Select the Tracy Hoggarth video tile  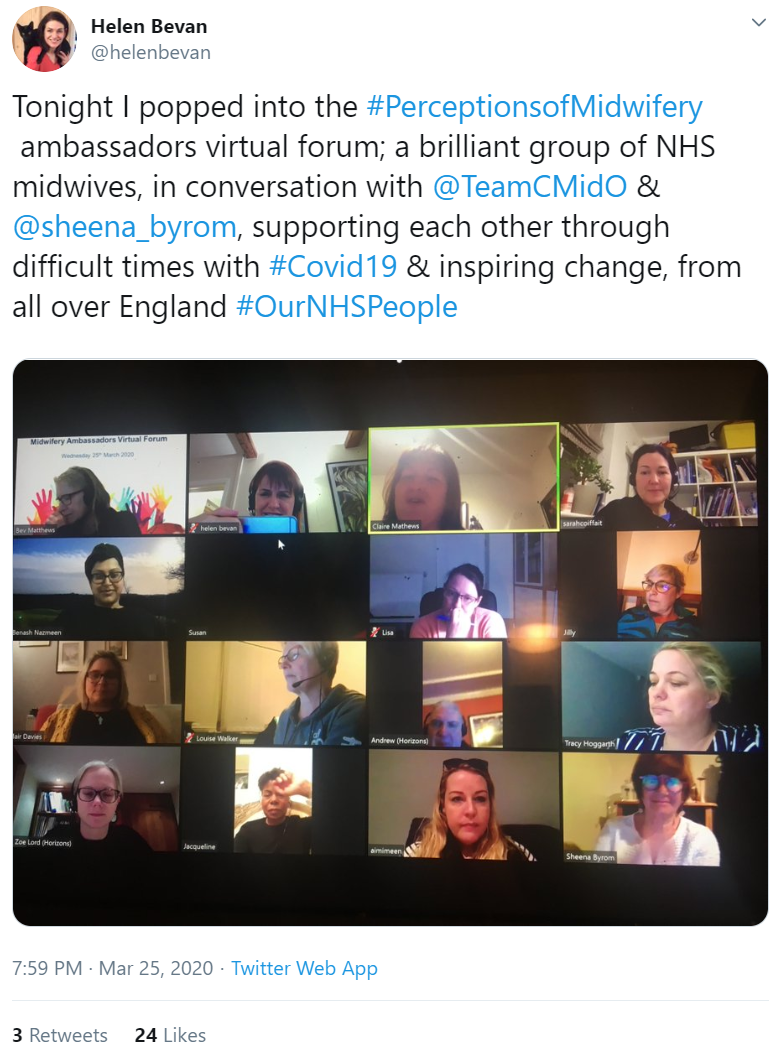point(661,696)
